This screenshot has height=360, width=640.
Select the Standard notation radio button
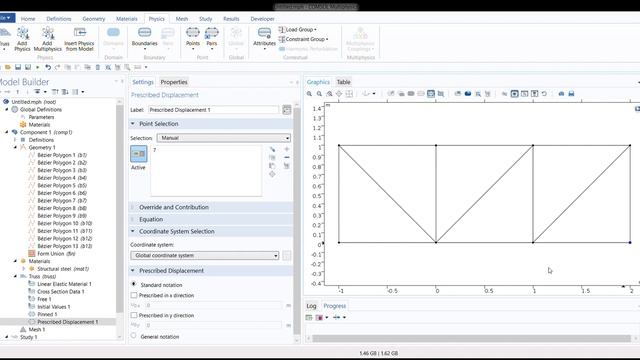(x=134, y=284)
